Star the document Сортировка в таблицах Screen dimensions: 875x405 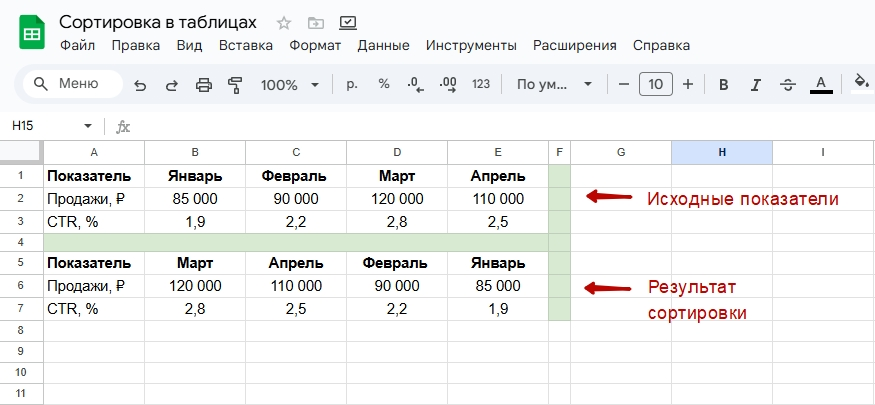284,23
